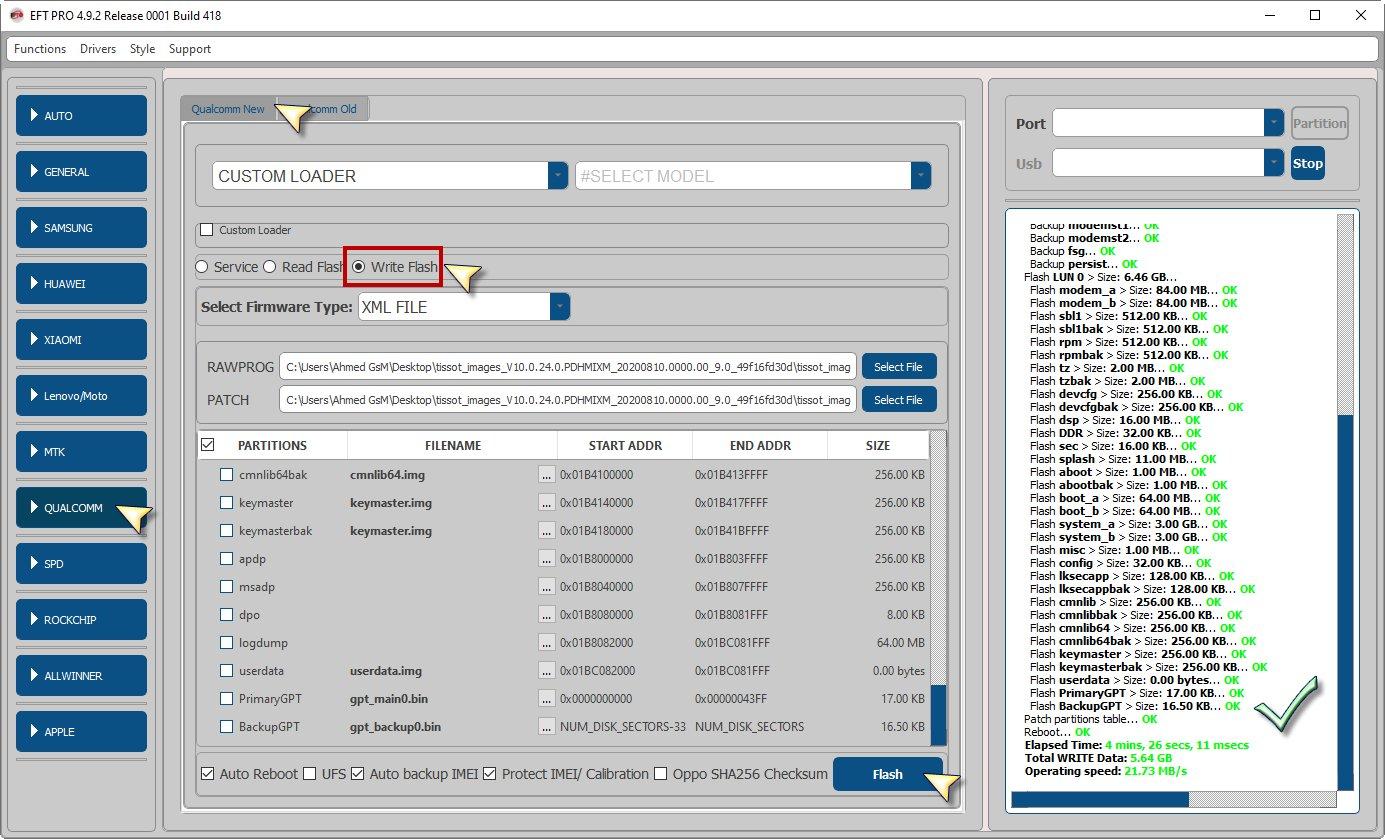Open the Drivers menu

coord(98,49)
